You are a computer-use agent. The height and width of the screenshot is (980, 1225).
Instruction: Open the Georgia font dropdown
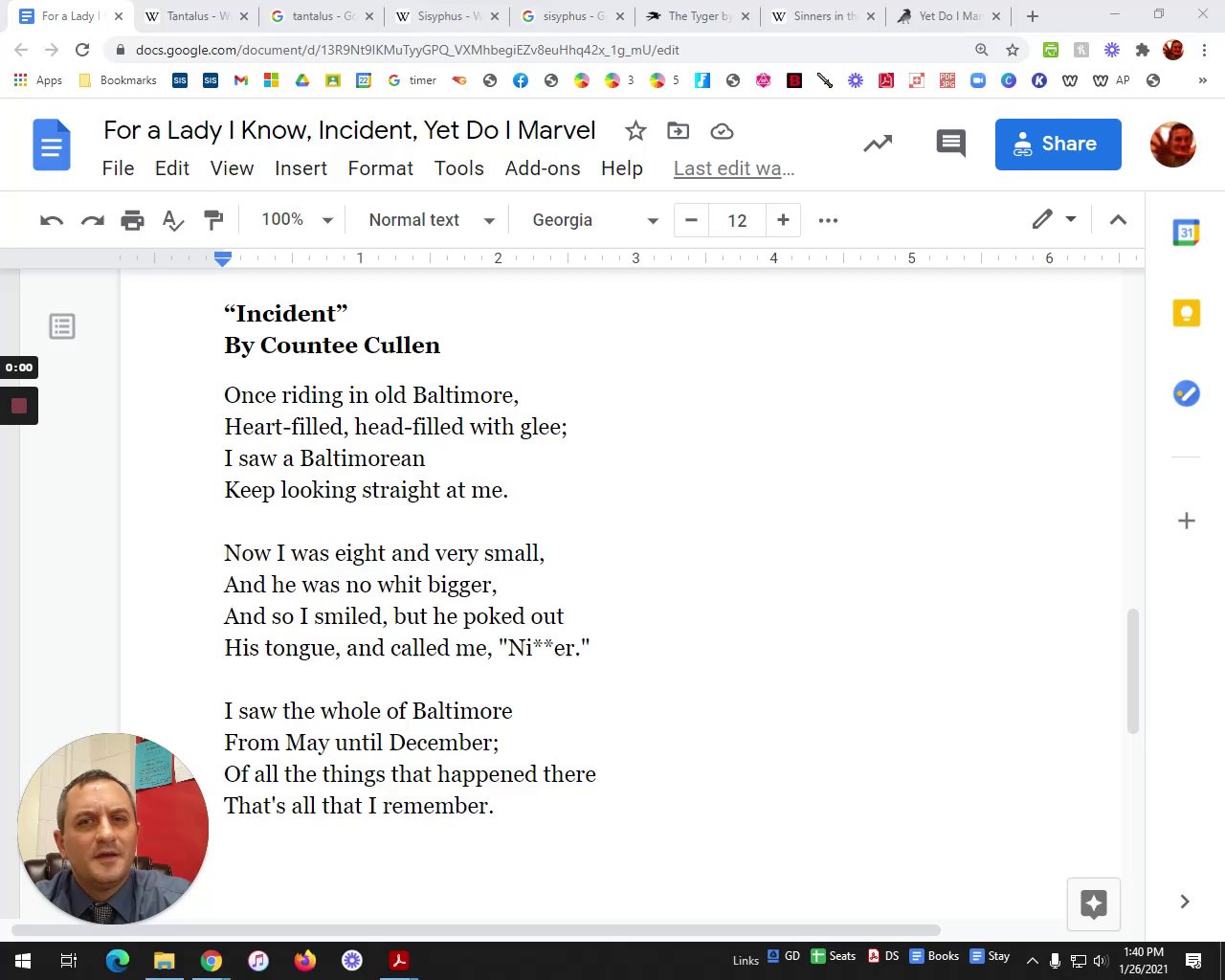(x=595, y=220)
